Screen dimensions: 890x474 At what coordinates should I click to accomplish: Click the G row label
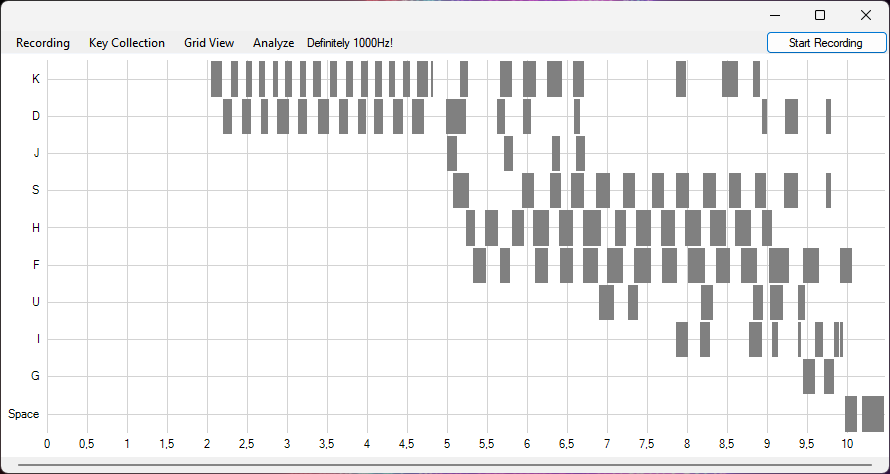tap(35, 376)
